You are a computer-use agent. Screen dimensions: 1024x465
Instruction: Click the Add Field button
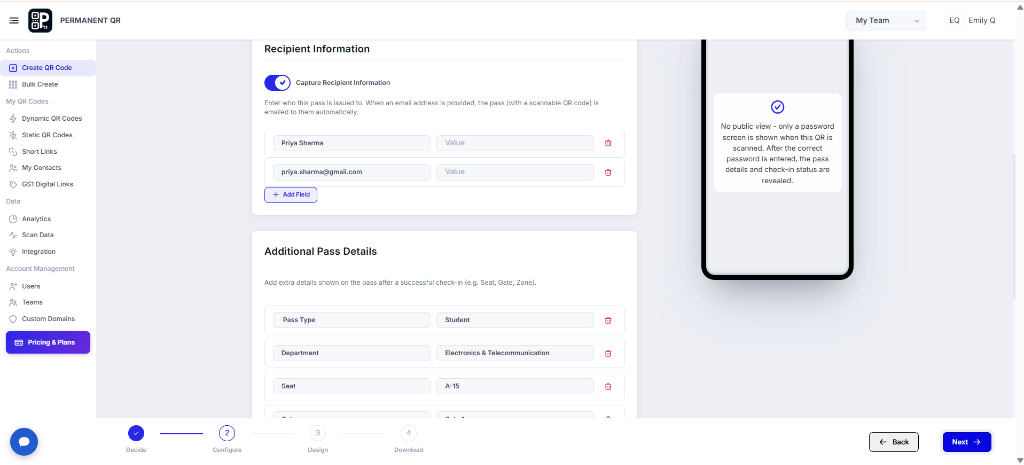pos(291,195)
